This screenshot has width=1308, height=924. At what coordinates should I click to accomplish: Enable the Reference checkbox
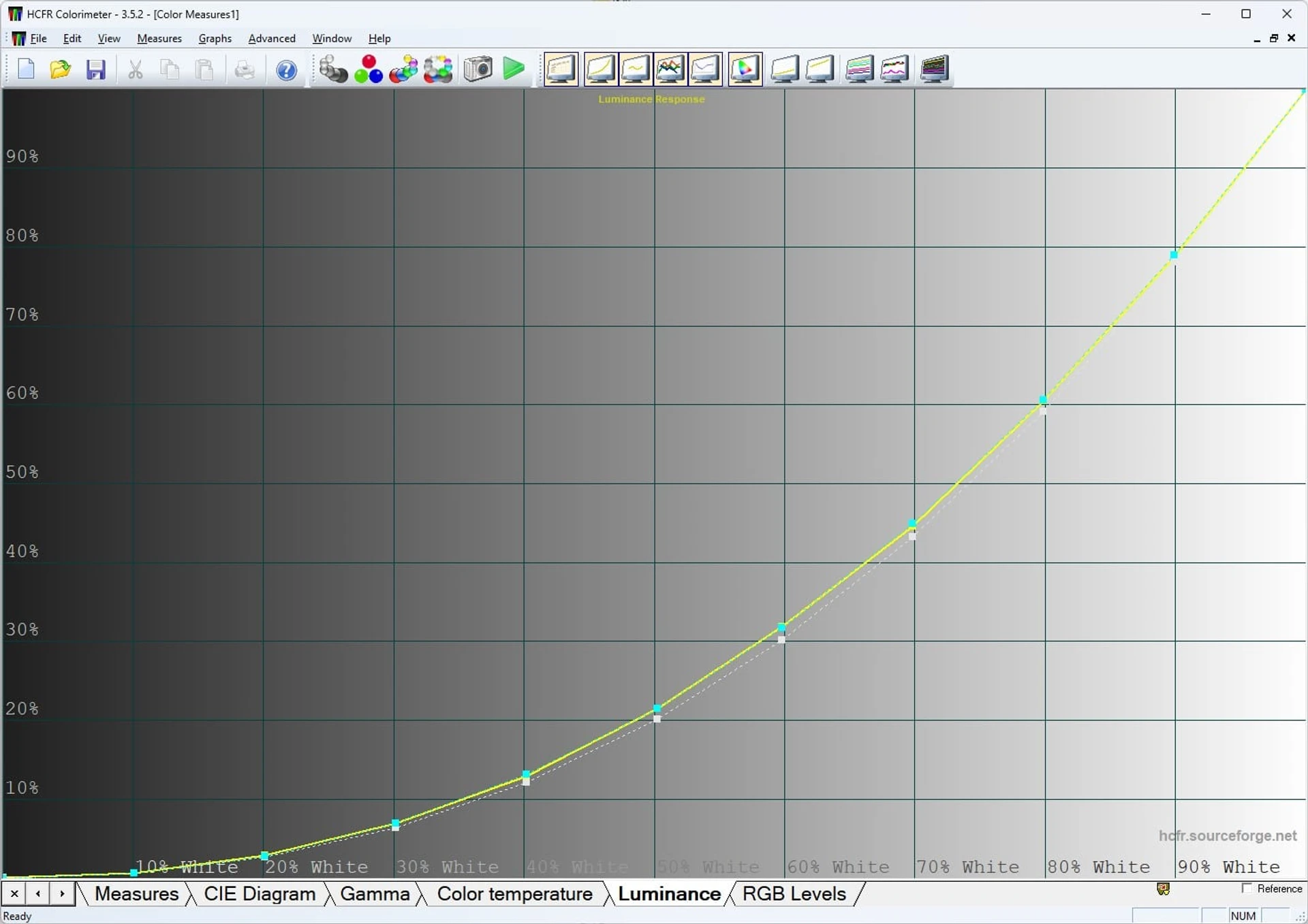1247,889
